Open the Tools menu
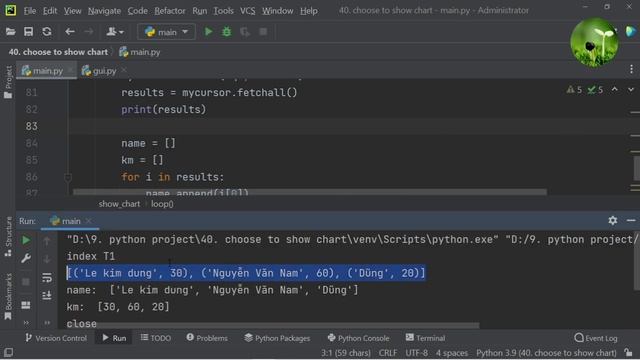The height and width of the screenshot is (360, 640). point(223,11)
